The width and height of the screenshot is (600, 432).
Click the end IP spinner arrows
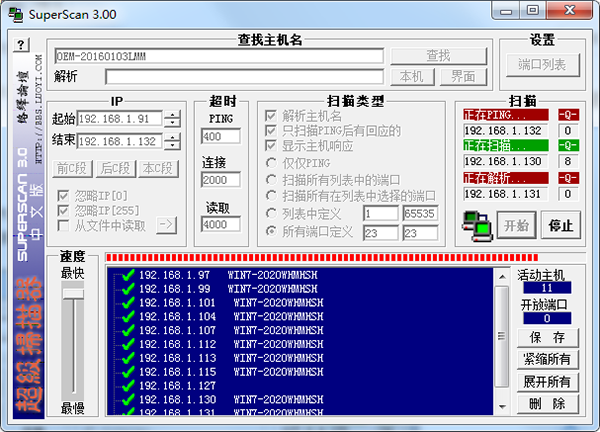click(x=173, y=142)
